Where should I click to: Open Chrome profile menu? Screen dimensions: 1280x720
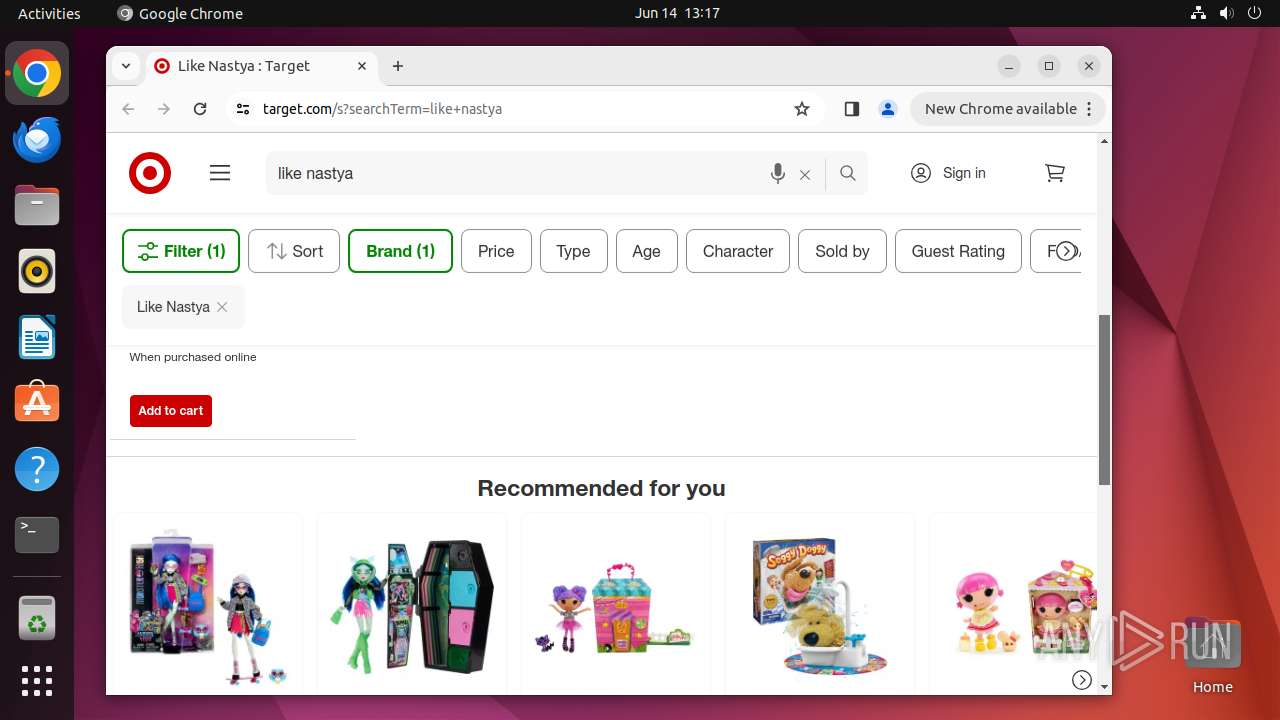[x=888, y=109]
